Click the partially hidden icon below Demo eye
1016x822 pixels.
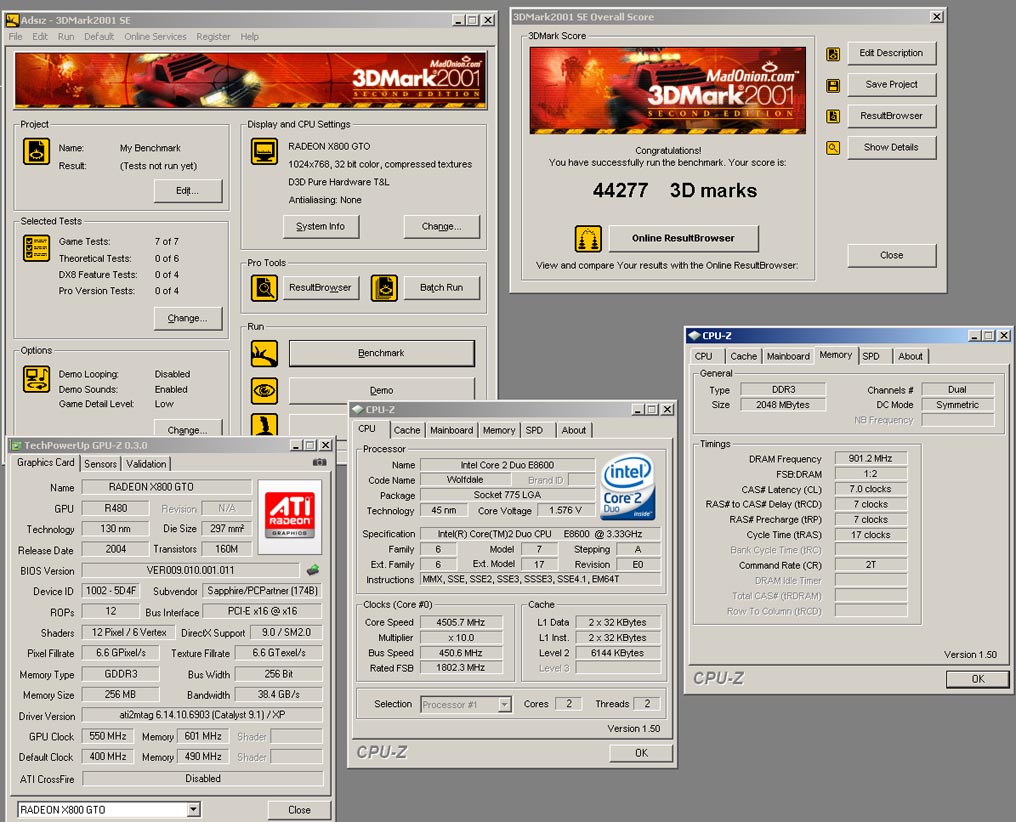pyautogui.click(x=264, y=424)
